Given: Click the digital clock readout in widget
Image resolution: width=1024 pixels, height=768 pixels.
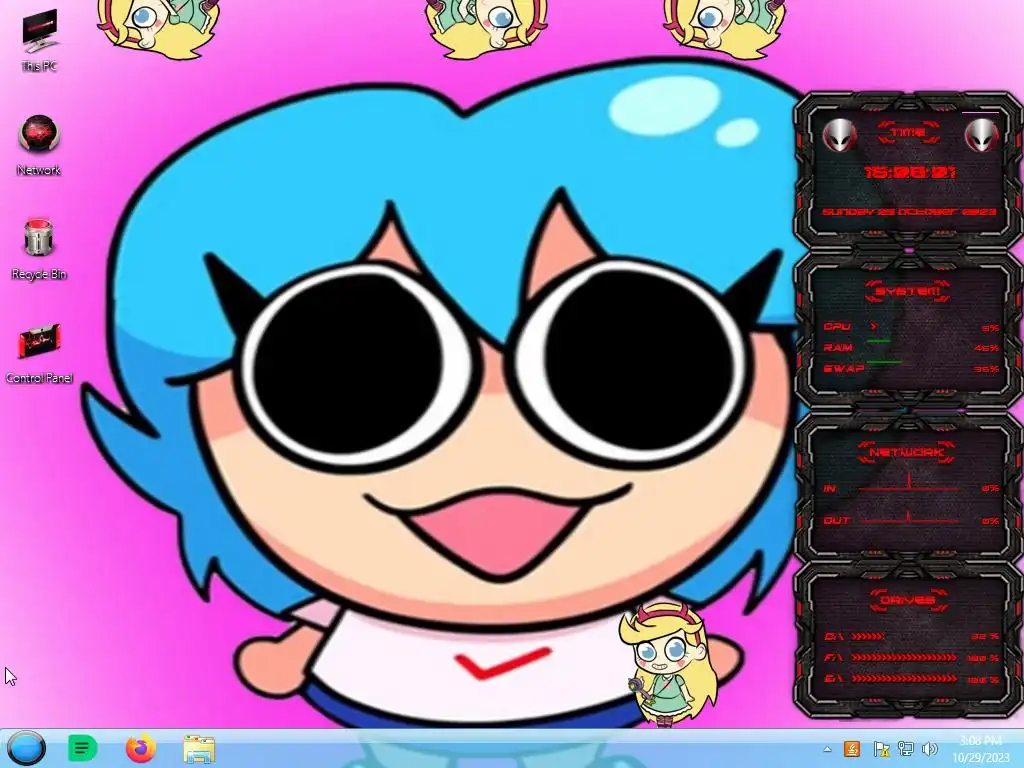Looking at the screenshot, I should pos(910,172).
